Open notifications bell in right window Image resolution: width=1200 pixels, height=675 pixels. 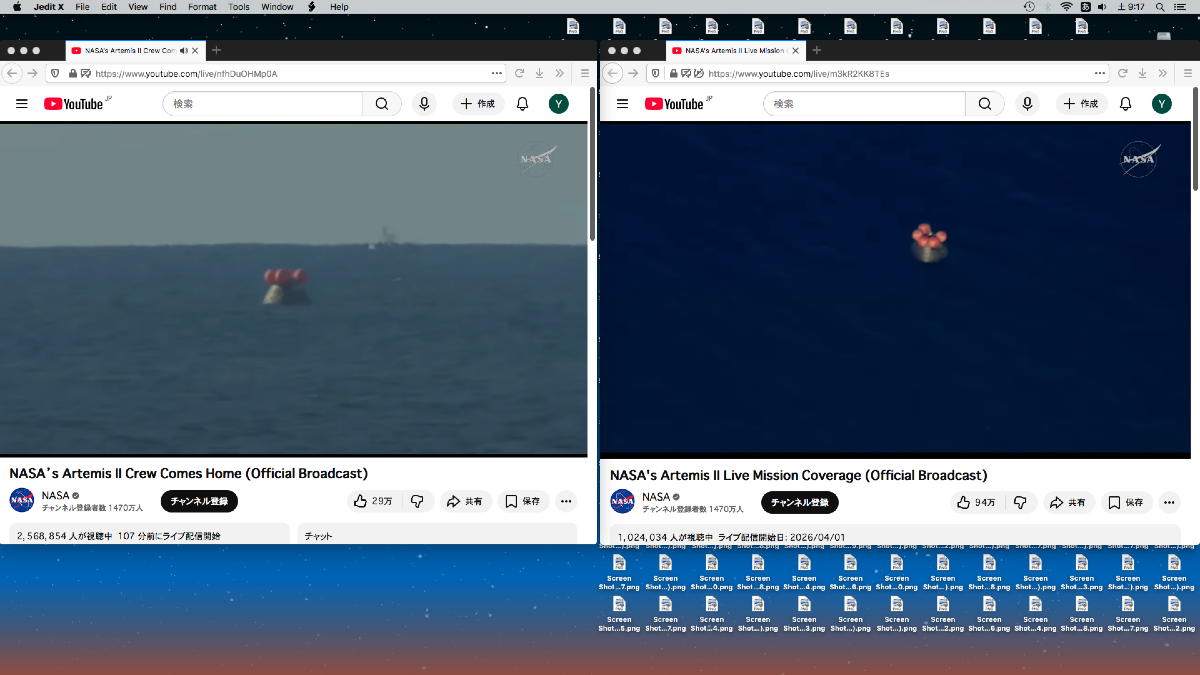[1125, 104]
